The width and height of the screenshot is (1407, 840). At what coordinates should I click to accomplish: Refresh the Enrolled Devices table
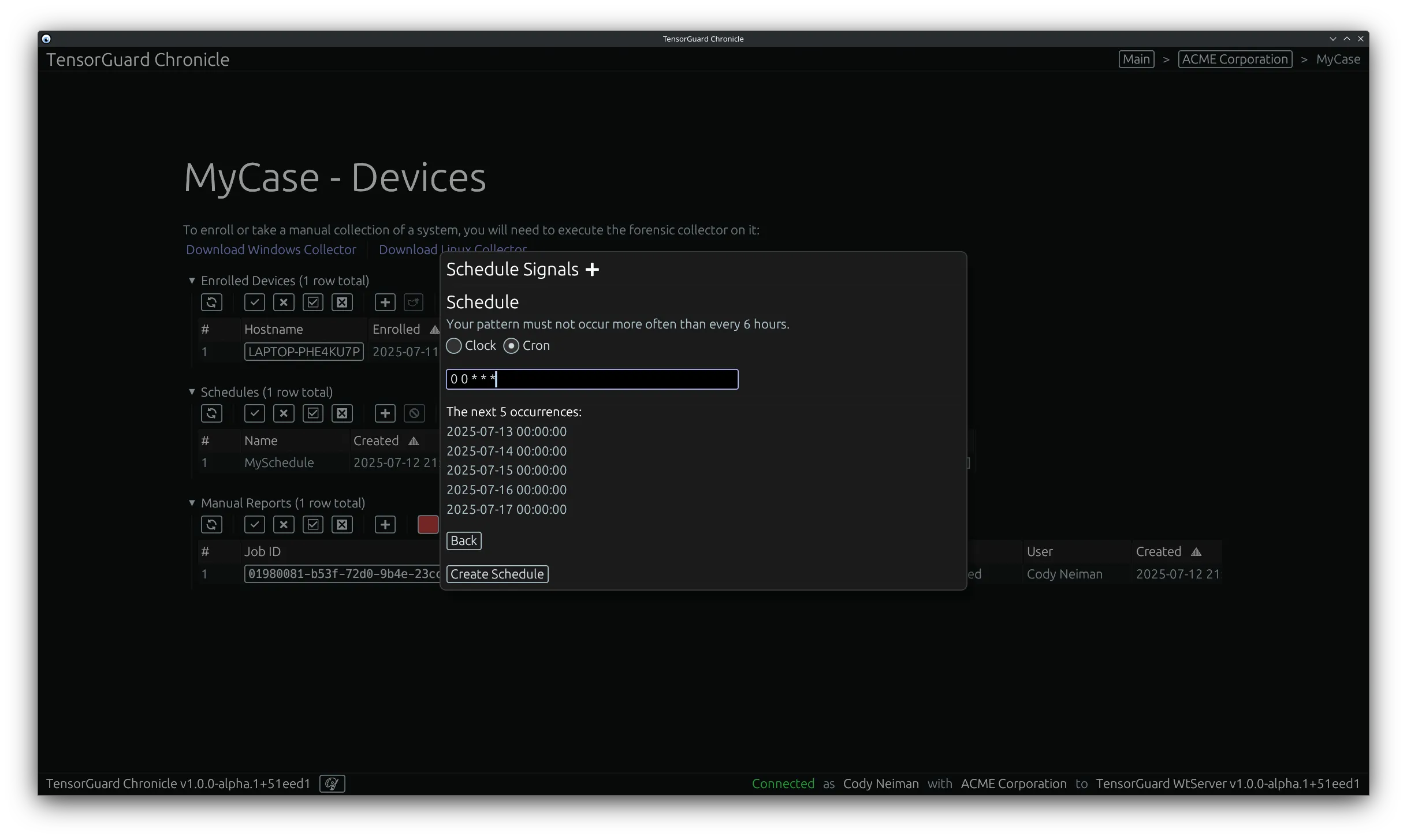211,302
